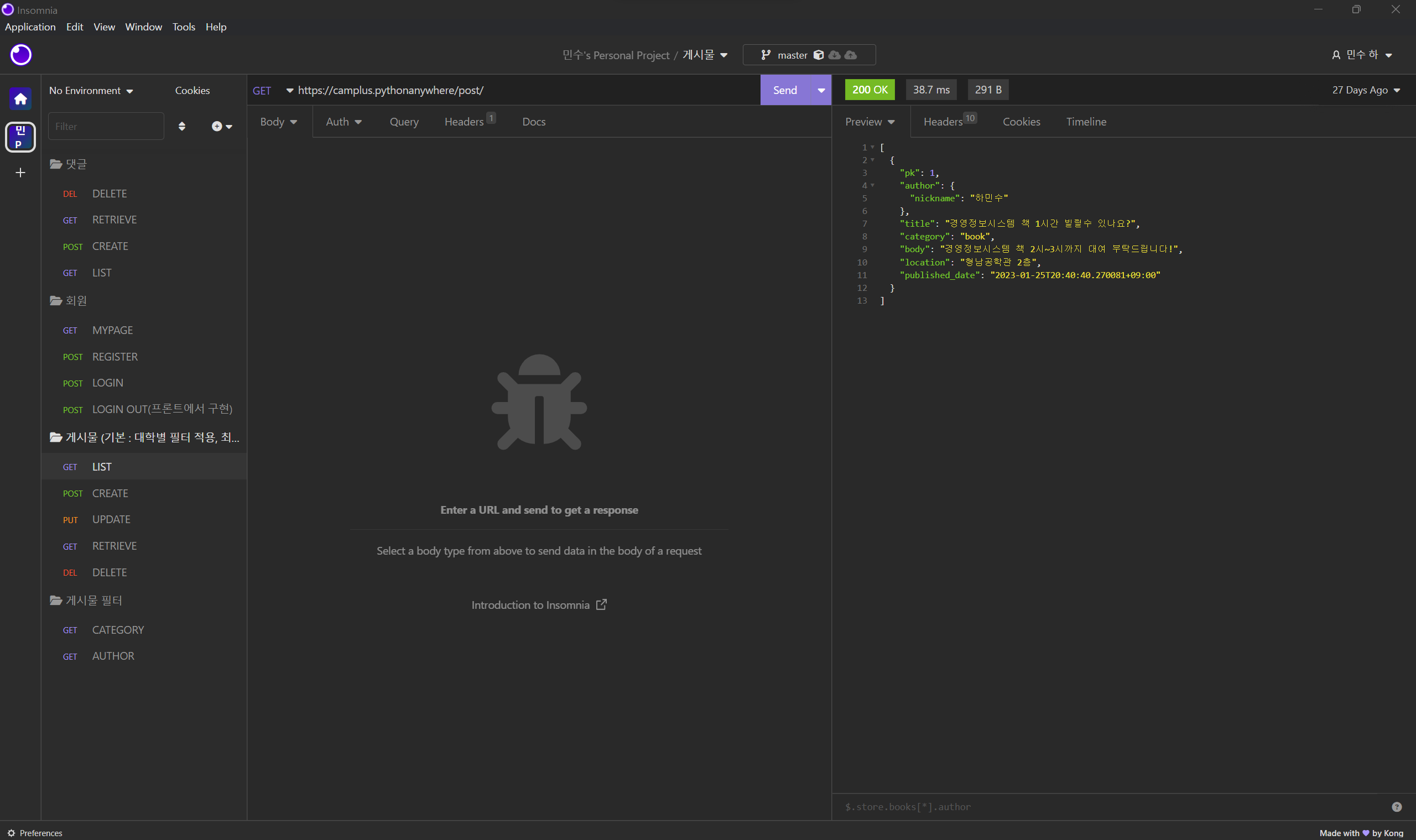Open the GET method dropdown
Image resolution: width=1416 pixels, height=840 pixels.
(x=272, y=91)
